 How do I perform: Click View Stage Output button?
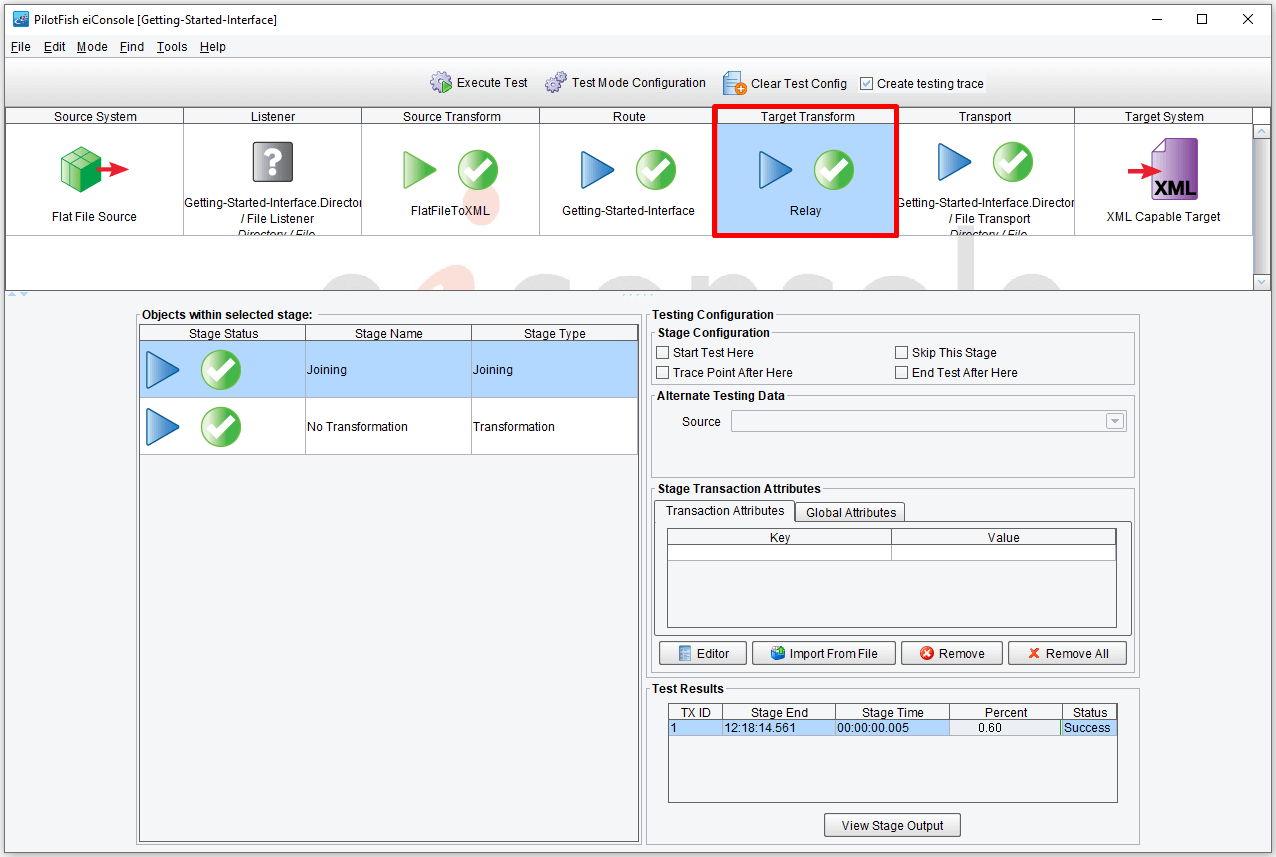[x=892, y=825]
